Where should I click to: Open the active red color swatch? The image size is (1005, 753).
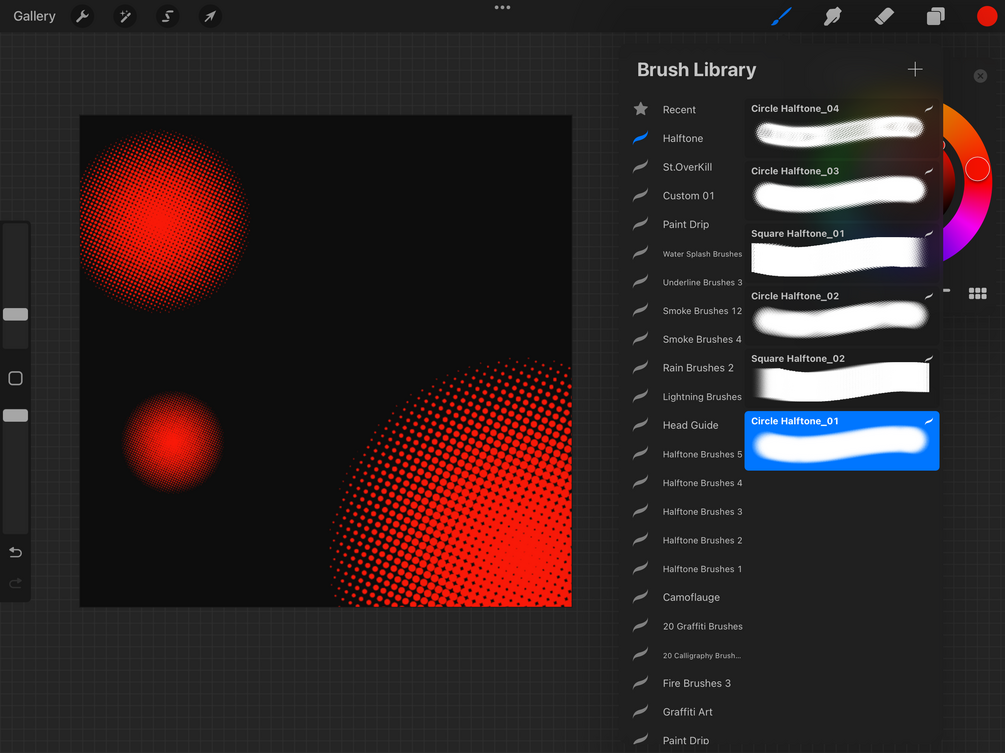tap(987, 16)
